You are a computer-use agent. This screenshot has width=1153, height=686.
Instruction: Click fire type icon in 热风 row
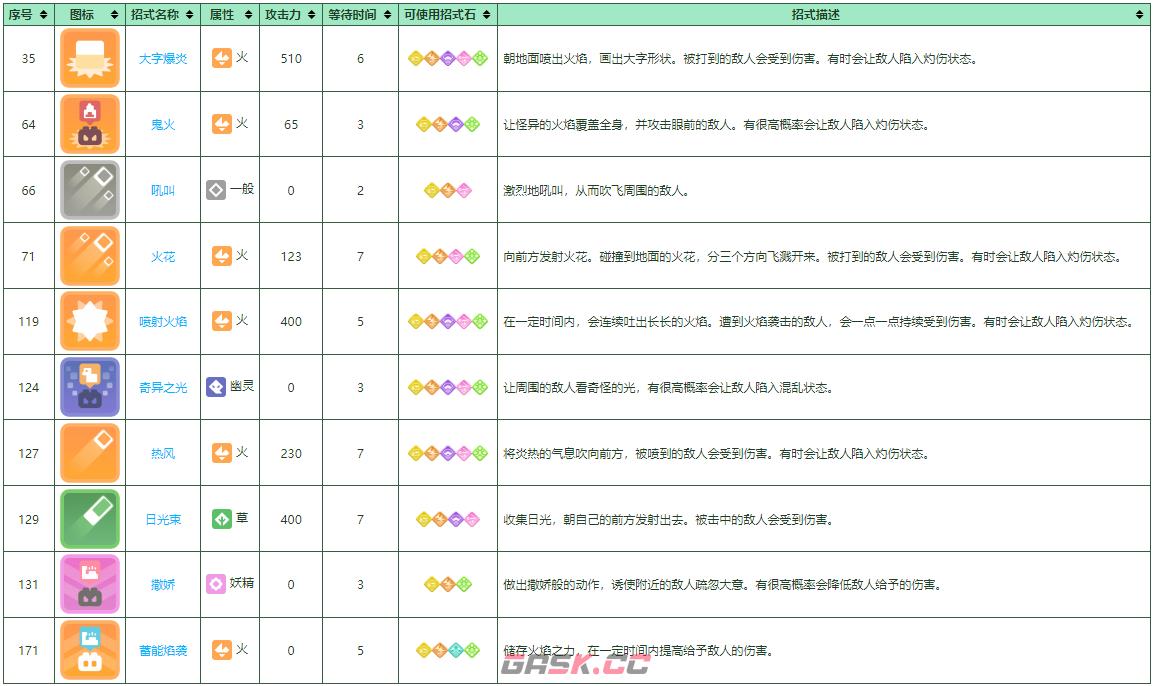point(221,453)
